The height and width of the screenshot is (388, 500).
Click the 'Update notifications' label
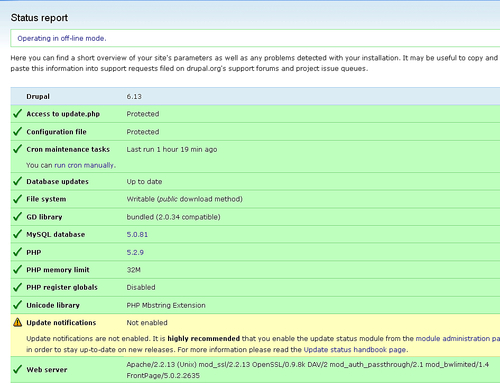(61, 323)
